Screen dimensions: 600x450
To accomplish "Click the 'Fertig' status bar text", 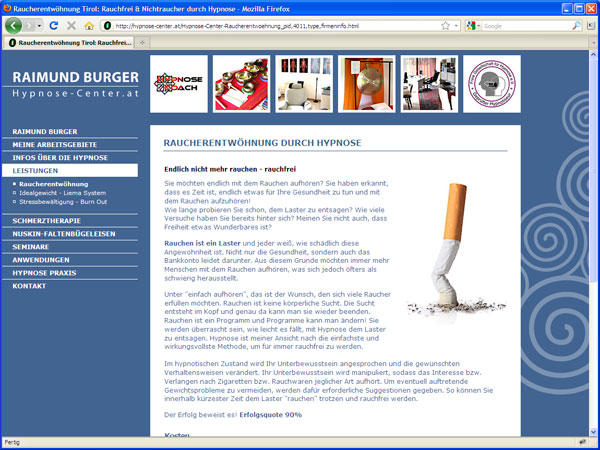I will [12, 443].
